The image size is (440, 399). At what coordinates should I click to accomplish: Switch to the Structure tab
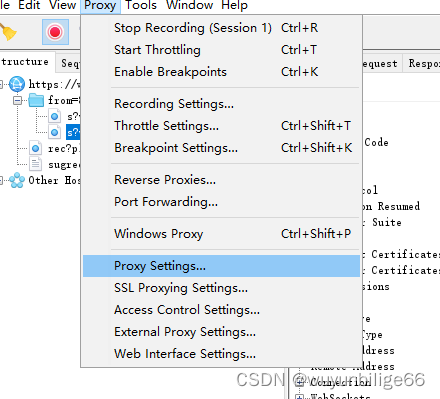tap(25, 62)
